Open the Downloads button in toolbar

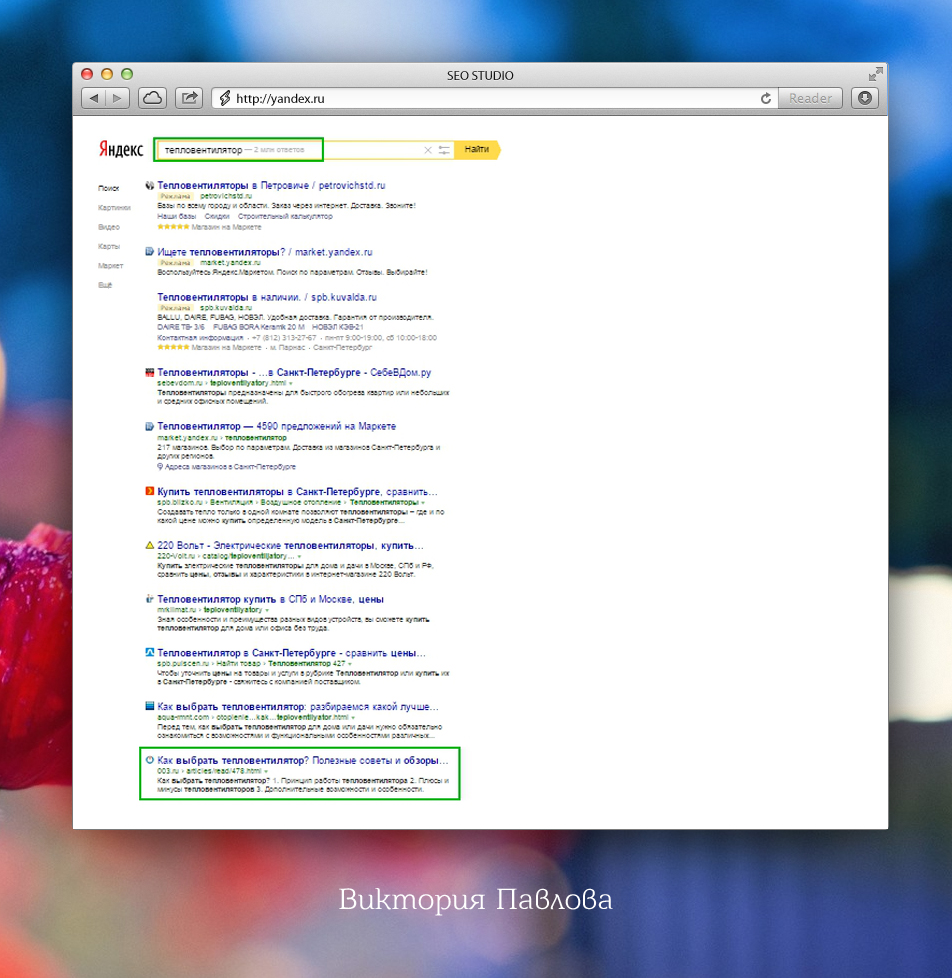(x=865, y=98)
